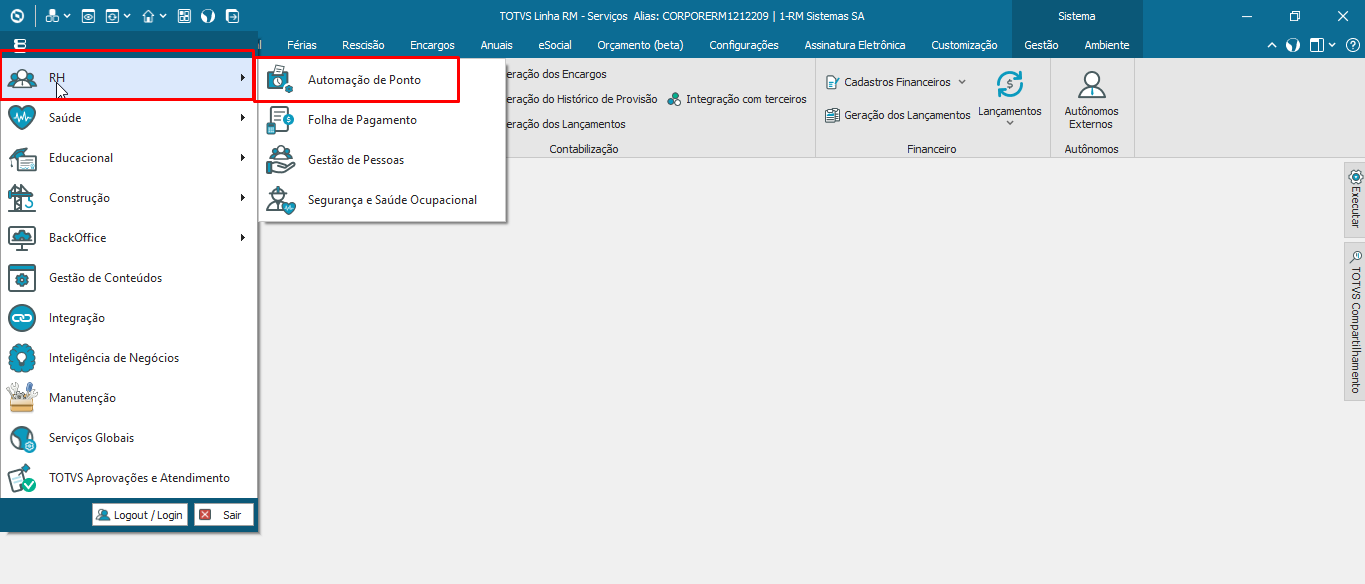Switch to the Anuais ribbon tab
Screen dimensions: 1365x584
[x=496, y=45]
